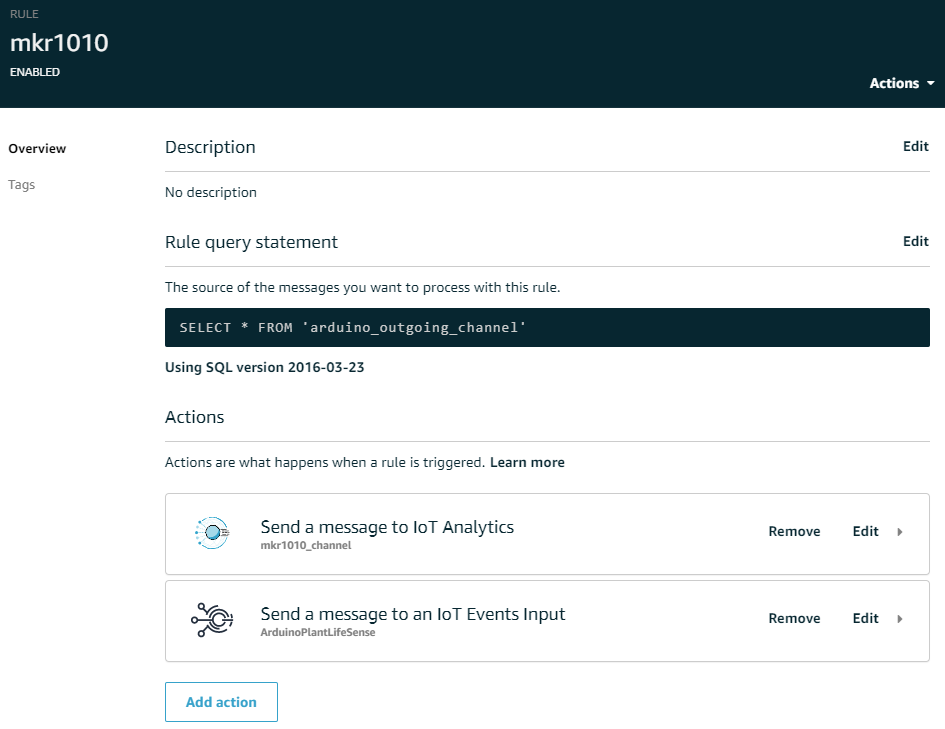
Task: Click the 'No description' text
Action: (211, 192)
